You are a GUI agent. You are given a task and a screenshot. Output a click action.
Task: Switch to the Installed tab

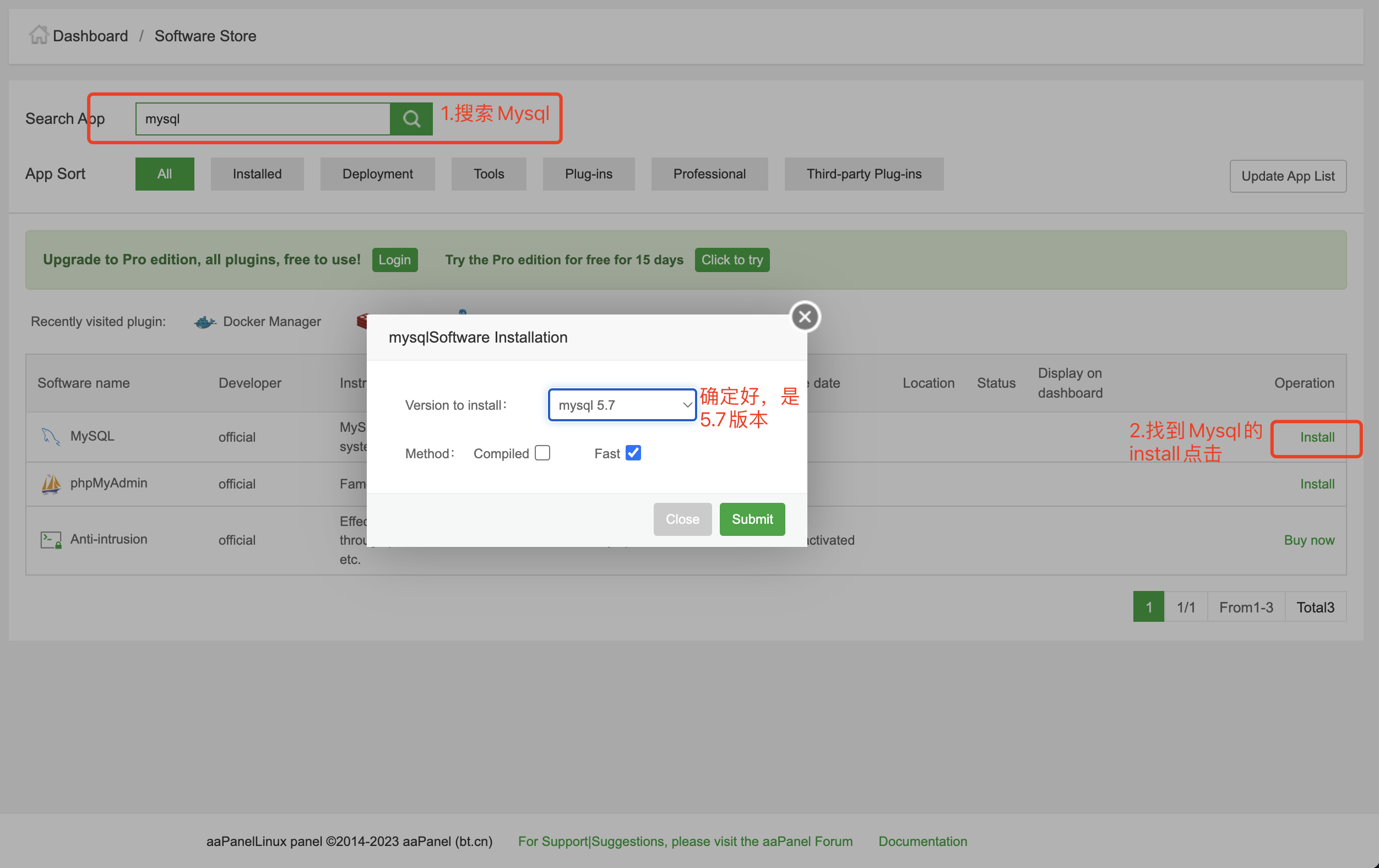pyautogui.click(x=257, y=174)
